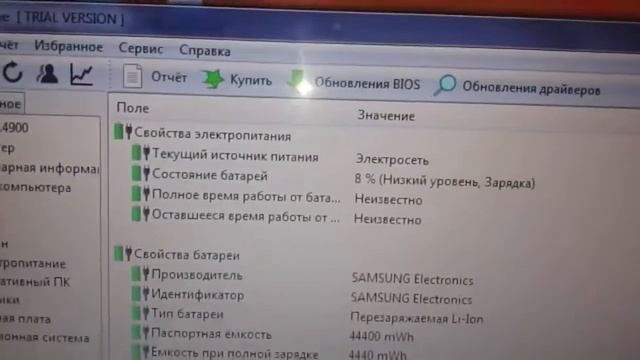Viewport: 640px width, 360px height.
Task: Click the Электросеть value
Action: coord(392,160)
